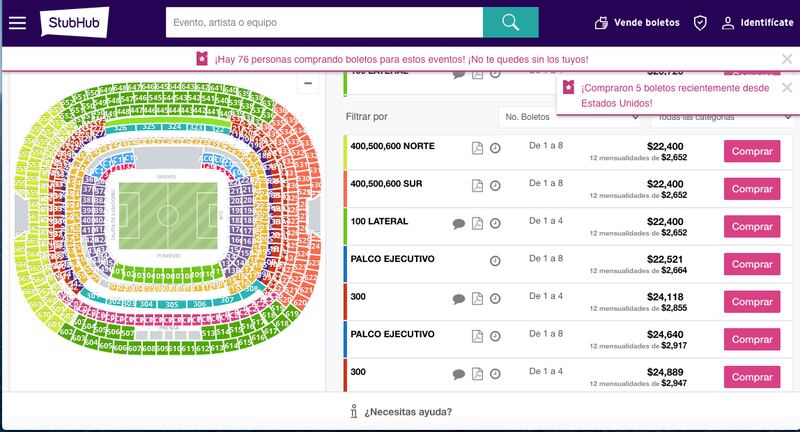Click in the Evento, artista o equipo search field

324,22
